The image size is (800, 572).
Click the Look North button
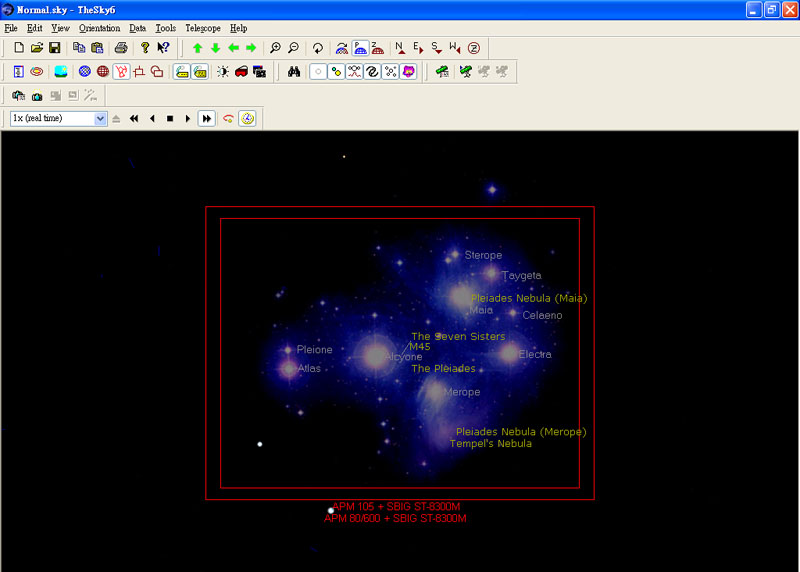click(x=400, y=48)
